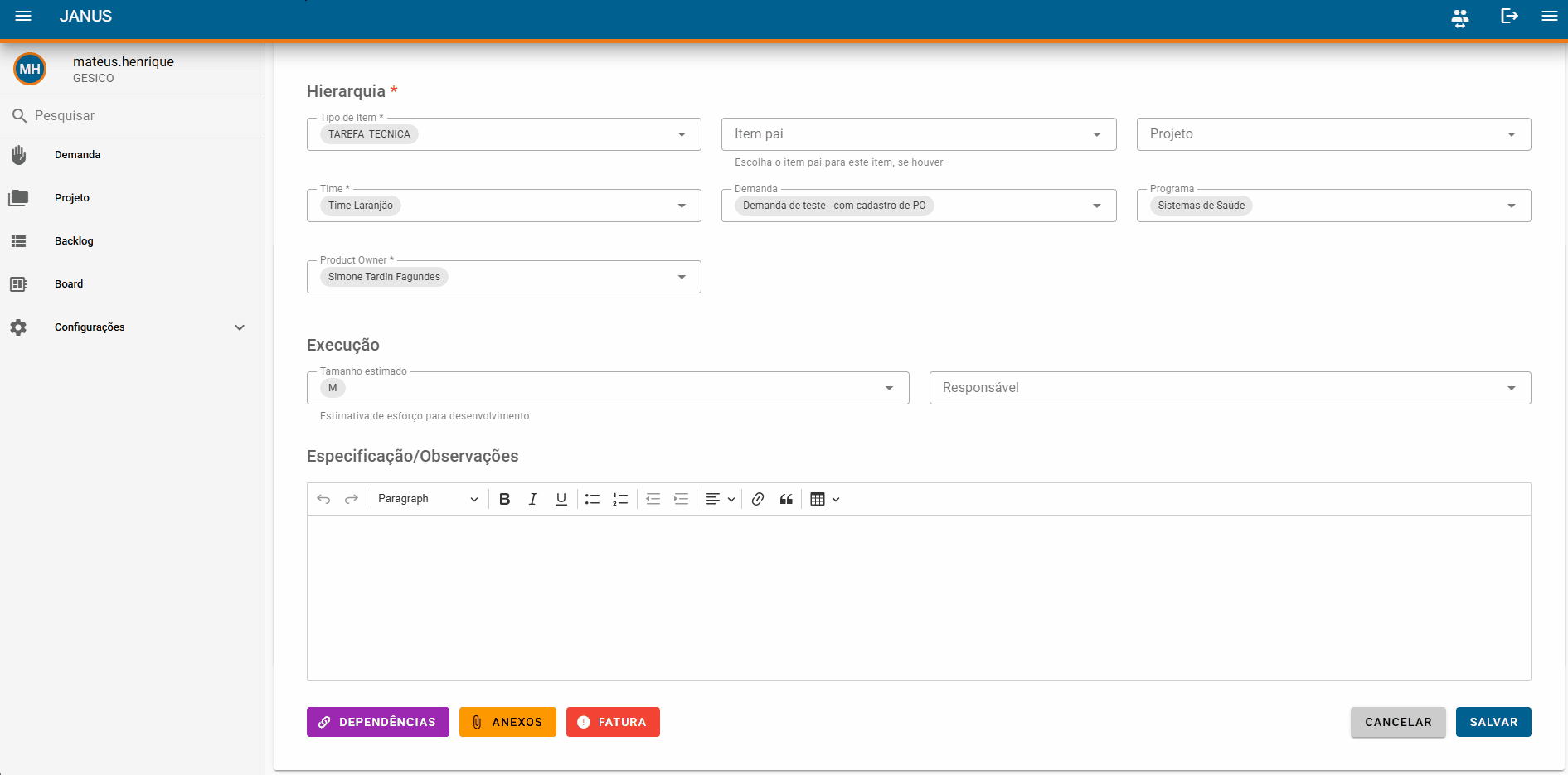Open the Tipo de Item dropdown
1568x775 pixels.
(504, 134)
